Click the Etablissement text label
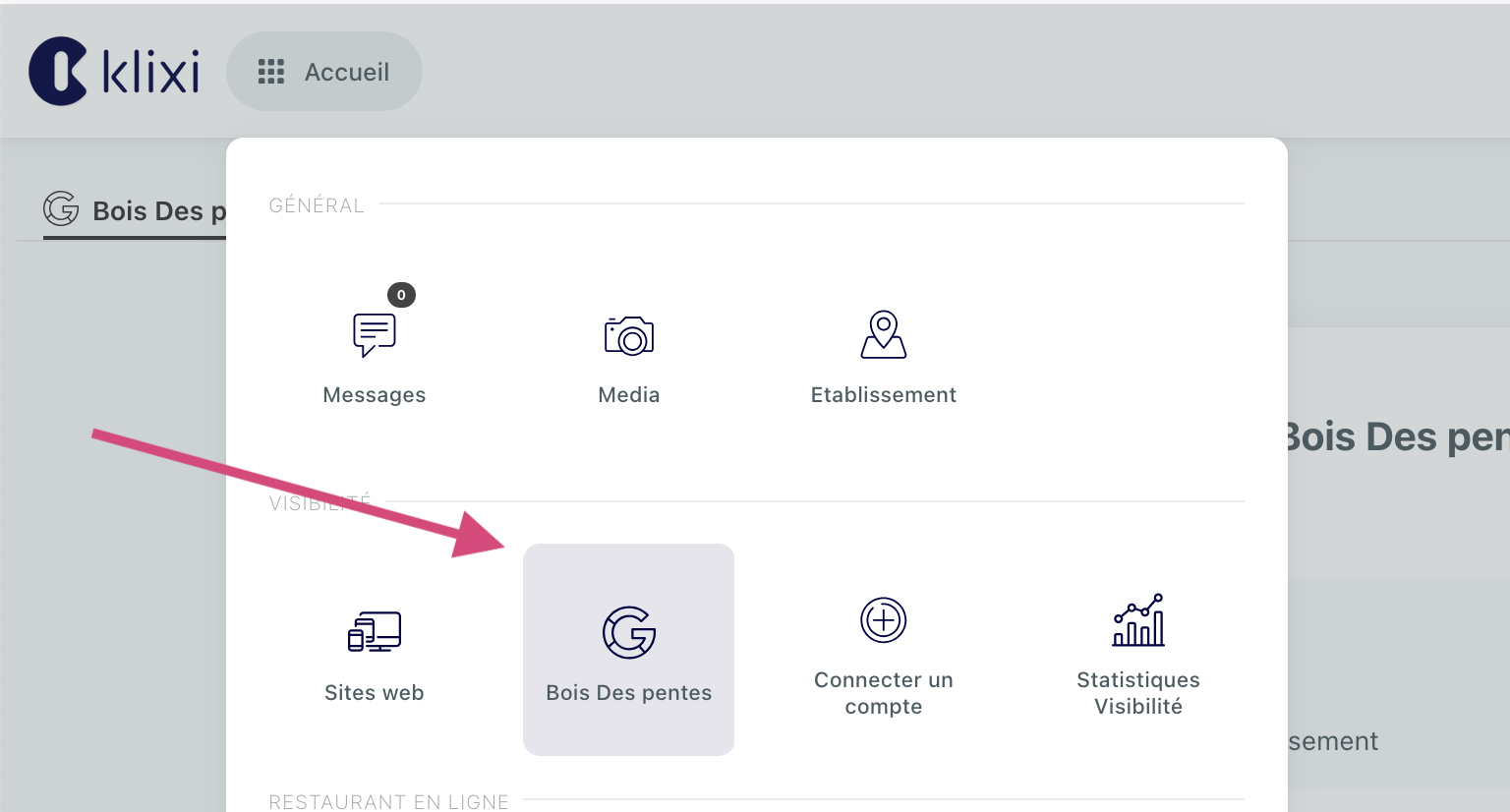The width and height of the screenshot is (1510, 812). tap(884, 395)
